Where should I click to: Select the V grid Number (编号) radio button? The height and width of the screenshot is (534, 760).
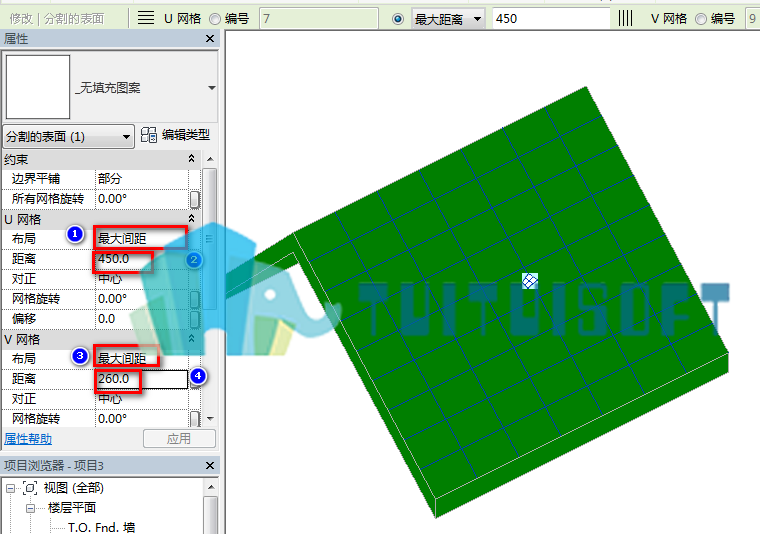[x=701, y=19]
